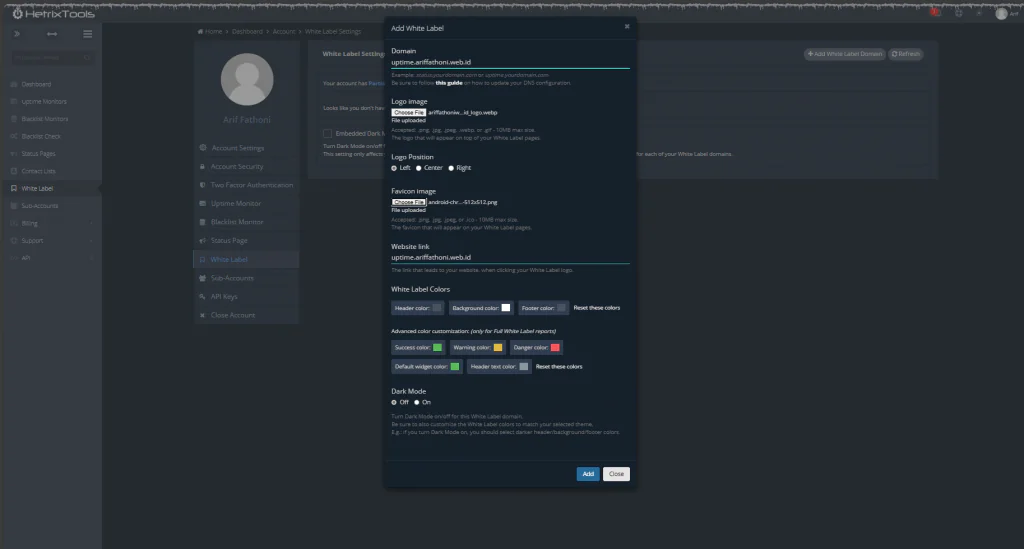Click the key icon beside API Keys
The image size is (1024, 549).
pos(202,296)
